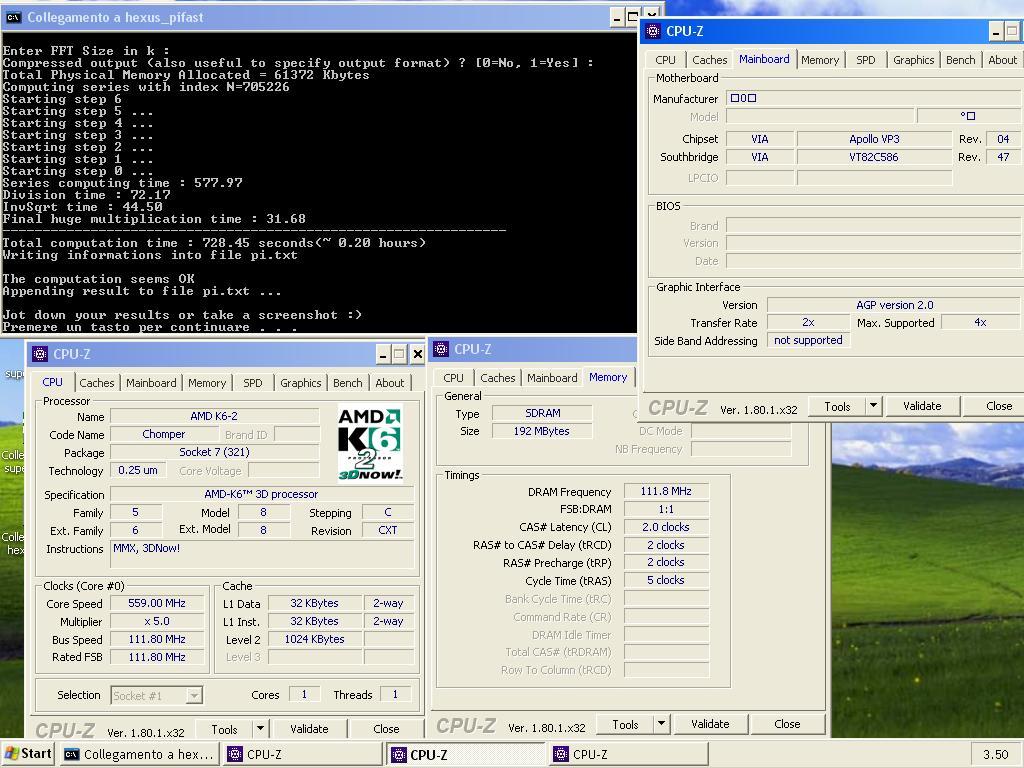The width and height of the screenshot is (1024, 768).
Task: Click the memory Type value SDRAM
Action: [x=542, y=413]
